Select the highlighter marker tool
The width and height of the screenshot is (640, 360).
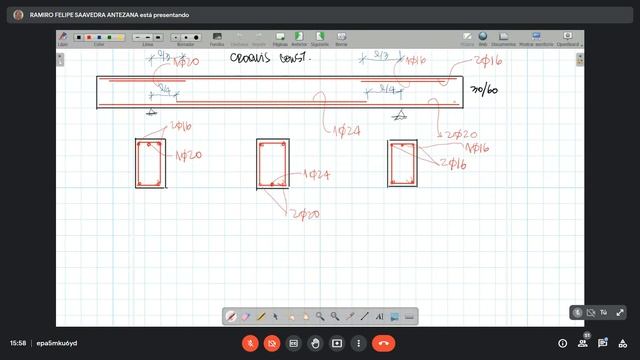[x=260, y=316]
